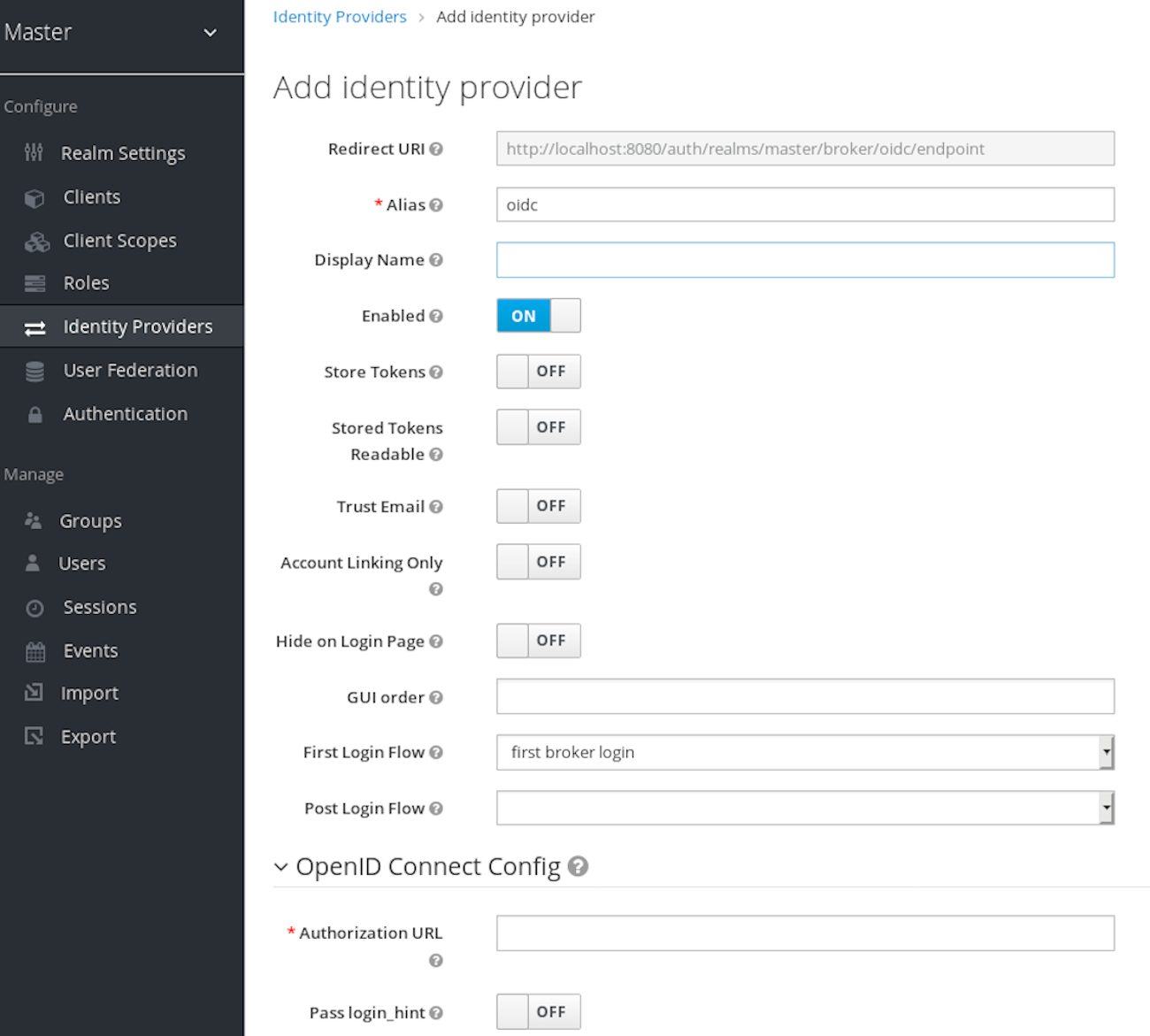Click help icon next to Display Name
The width and height of the screenshot is (1150, 1036).
click(436, 260)
